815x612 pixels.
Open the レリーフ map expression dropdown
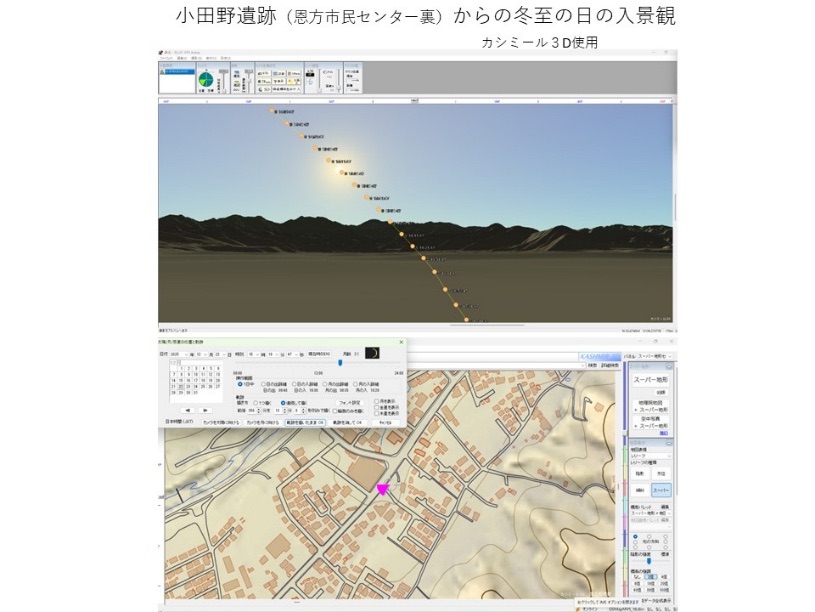pos(651,458)
